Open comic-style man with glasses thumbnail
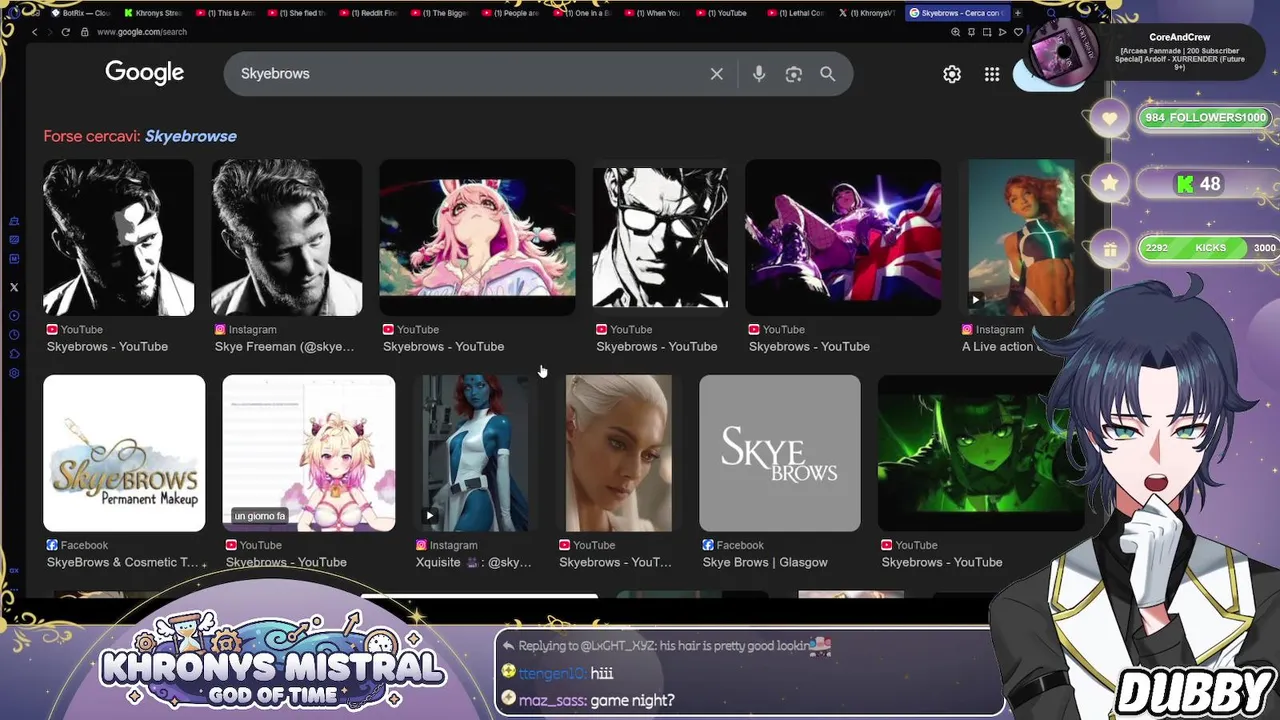 pyautogui.click(x=660, y=238)
